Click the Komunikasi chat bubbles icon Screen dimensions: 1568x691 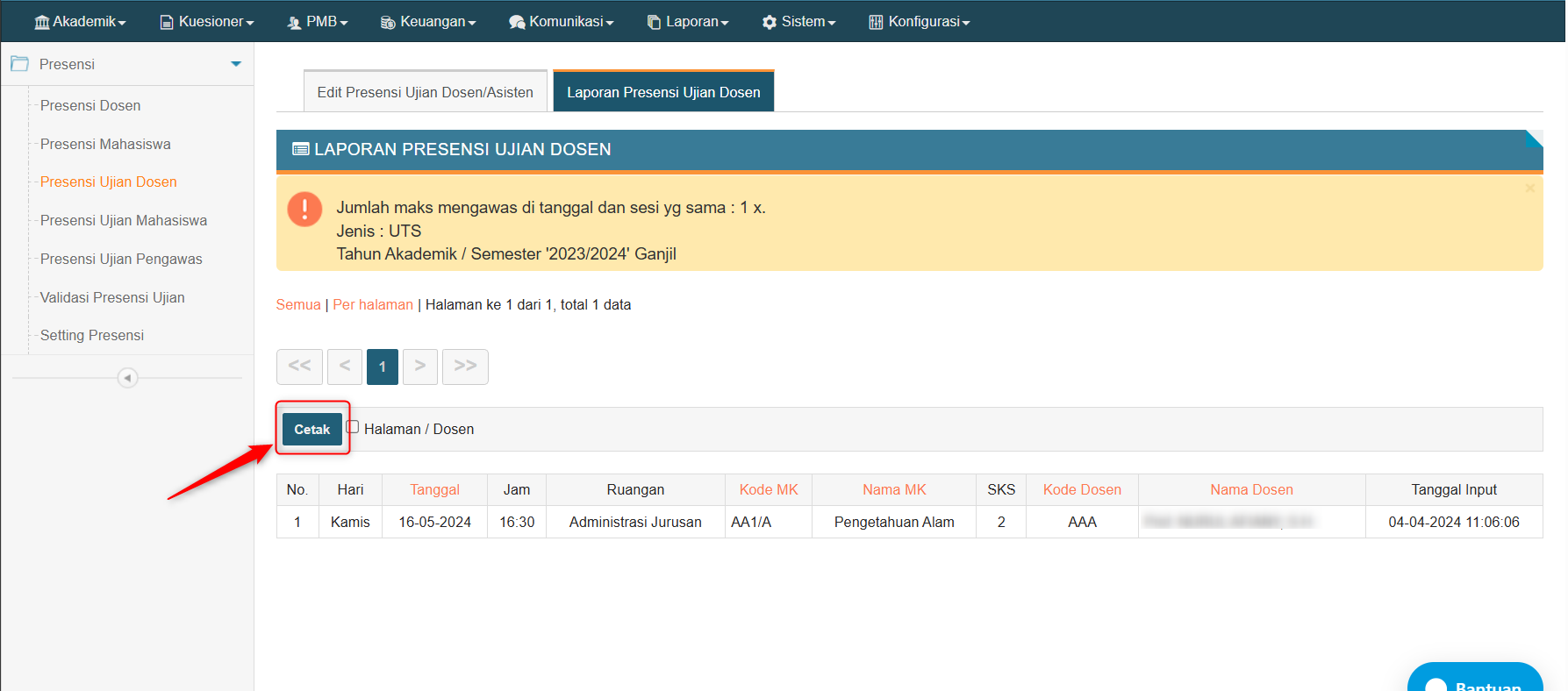[517, 22]
